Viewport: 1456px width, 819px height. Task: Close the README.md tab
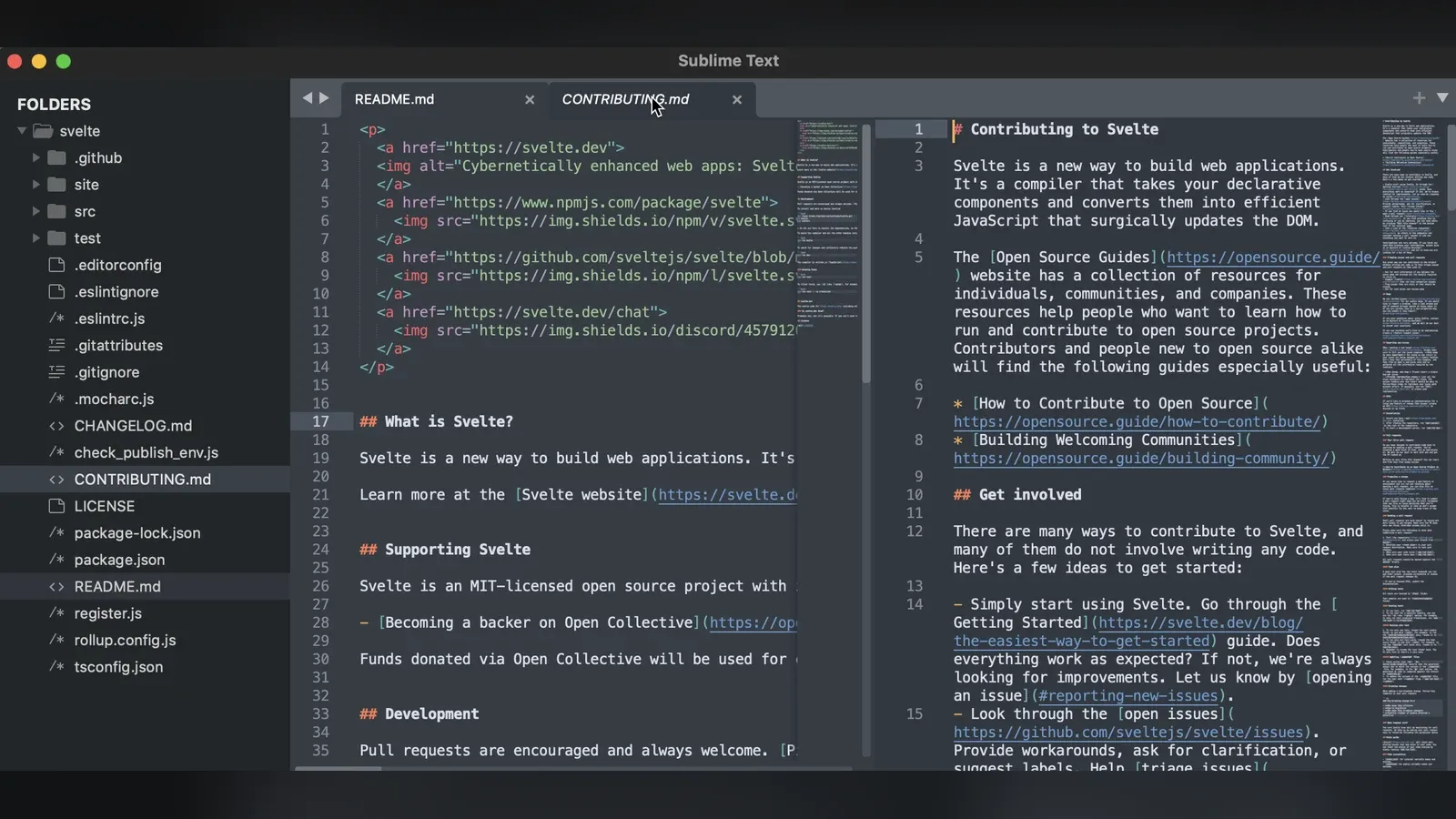[x=530, y=99]
